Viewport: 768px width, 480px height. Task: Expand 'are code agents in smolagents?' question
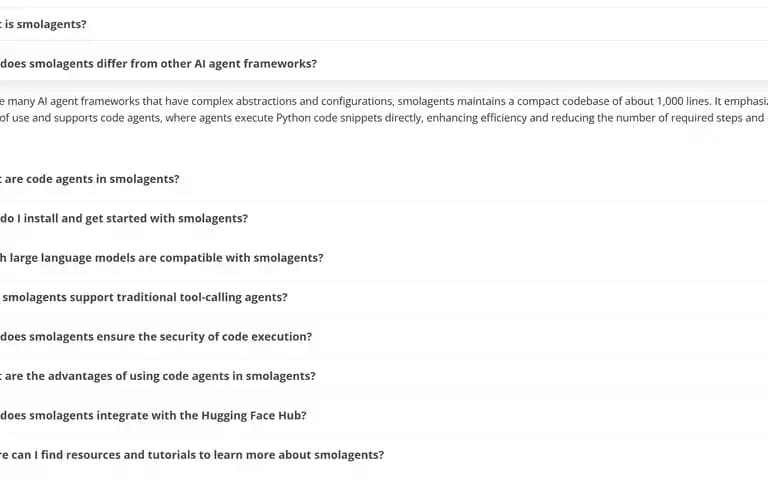point(384,179)
